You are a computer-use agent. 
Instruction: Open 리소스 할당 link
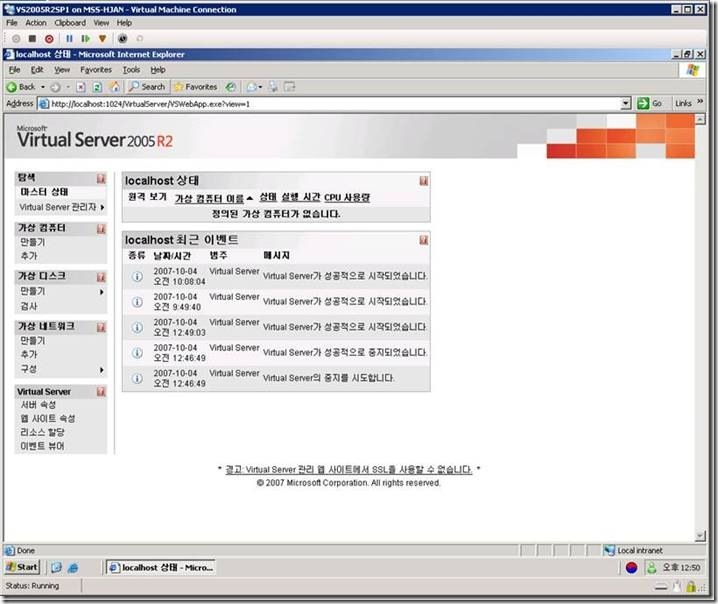pos(42,432)
